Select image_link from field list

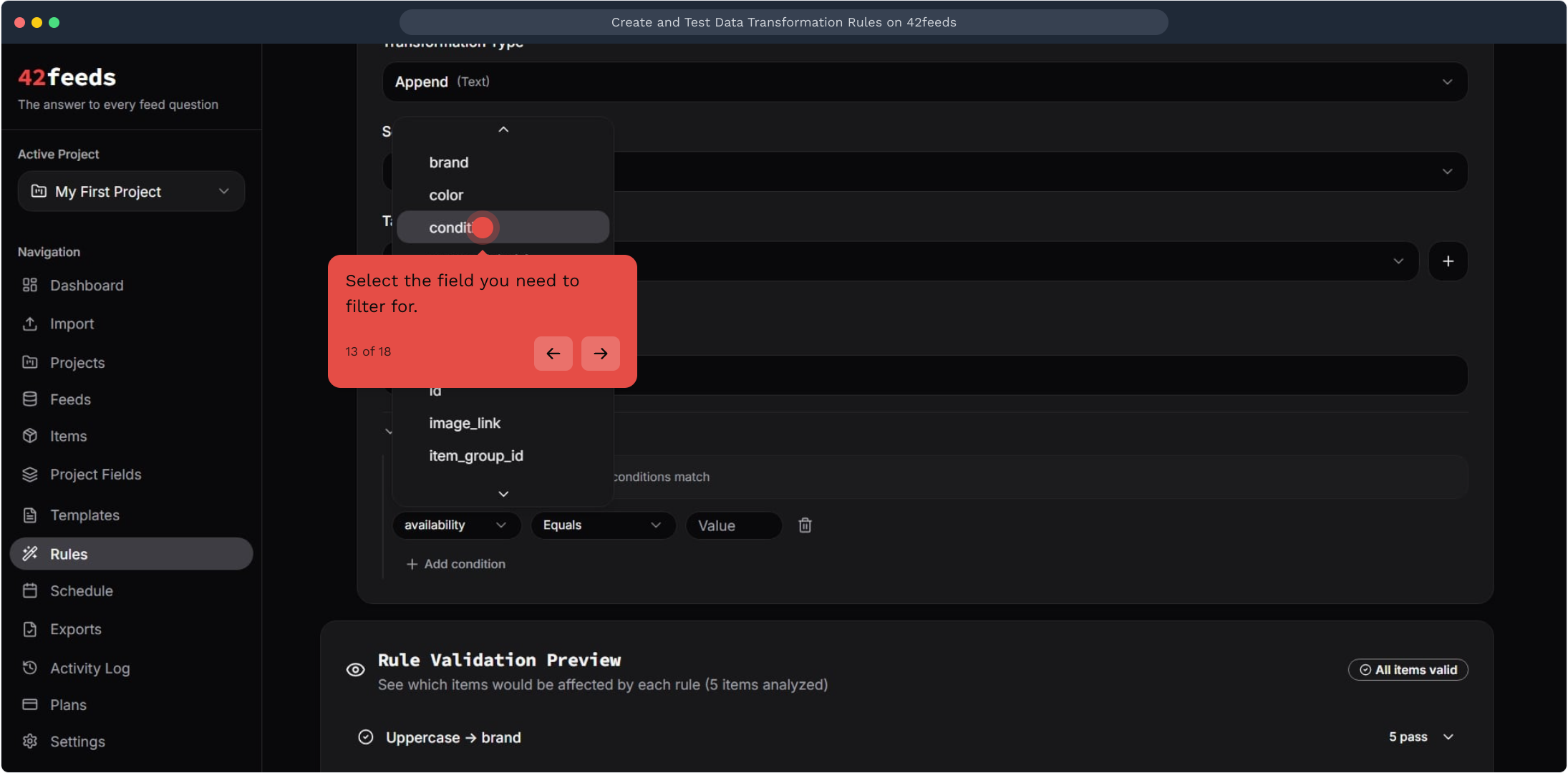point(465,423)
